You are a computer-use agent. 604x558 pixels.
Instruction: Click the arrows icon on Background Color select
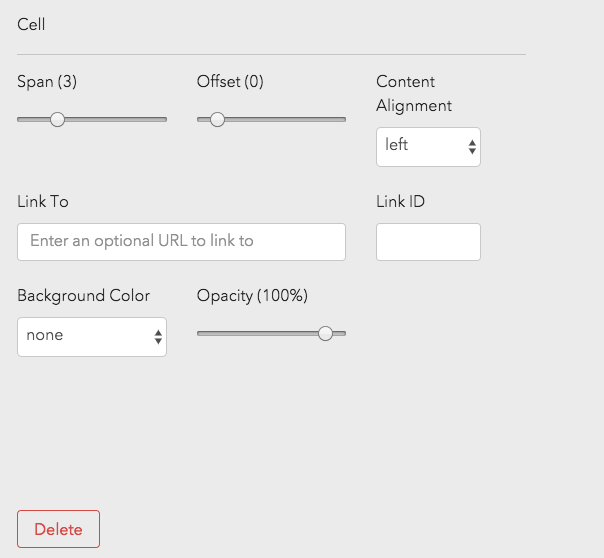[158, 337]
